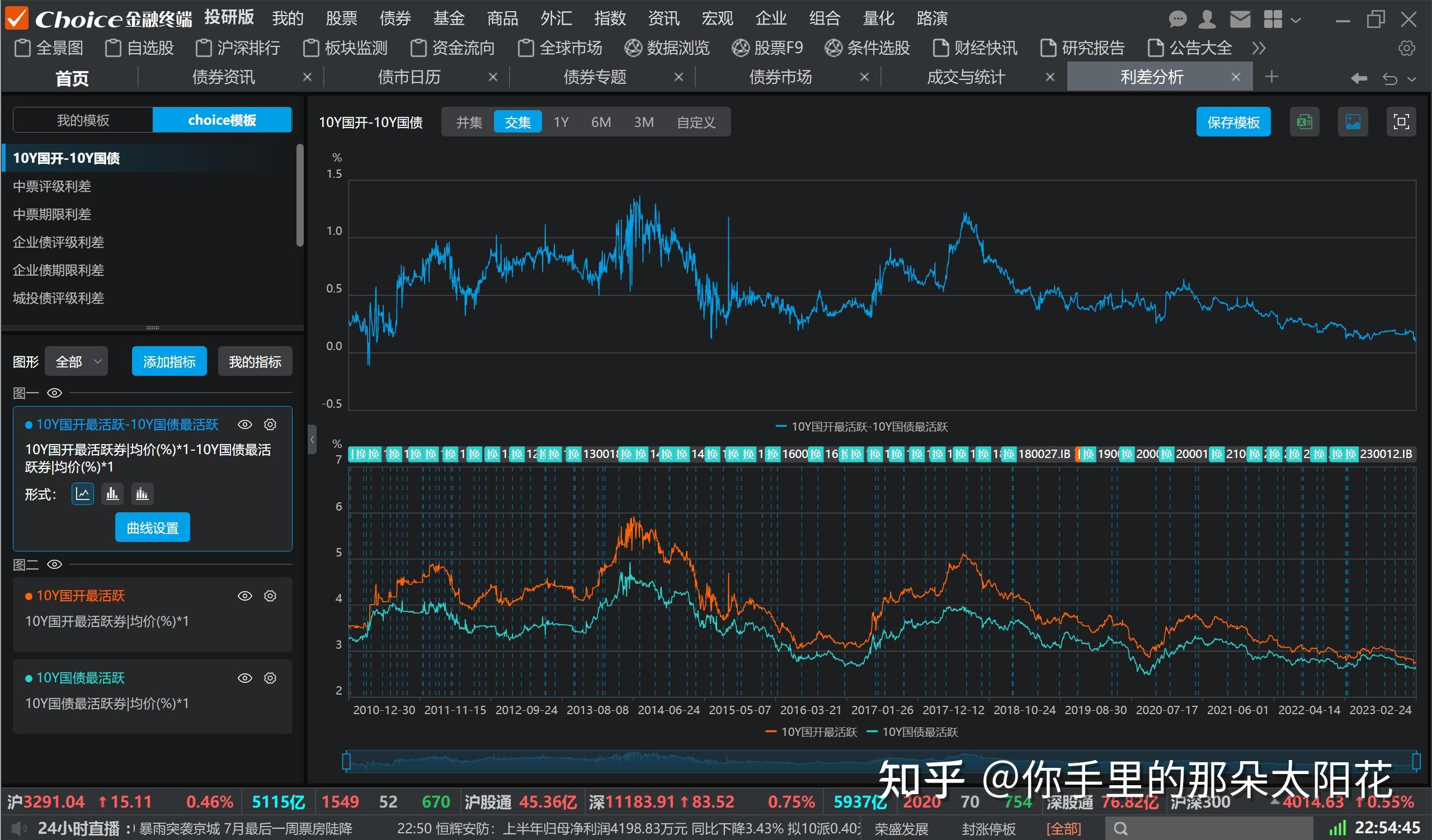Image resolution: width=1432 pixels, height=840 pixels.
Task: Save chart as image icon
Action: (x=1353, y=121)
